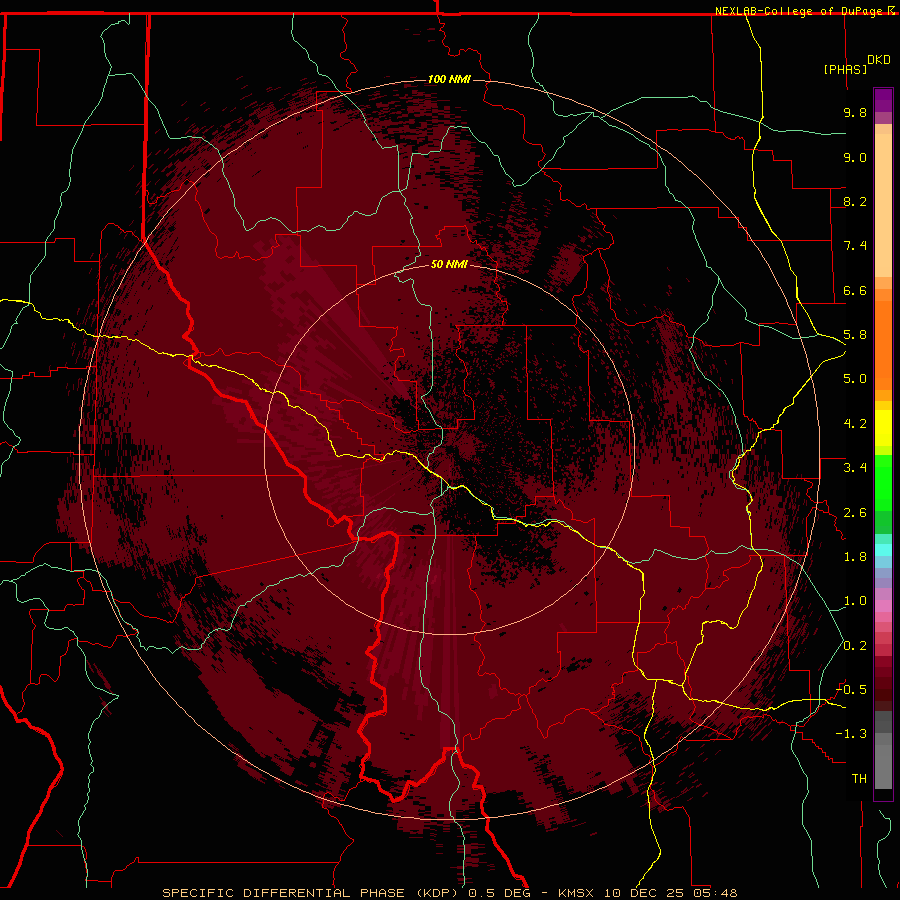
Task: Click the 4.2 scale value
Action: click(x=855, y=424)
